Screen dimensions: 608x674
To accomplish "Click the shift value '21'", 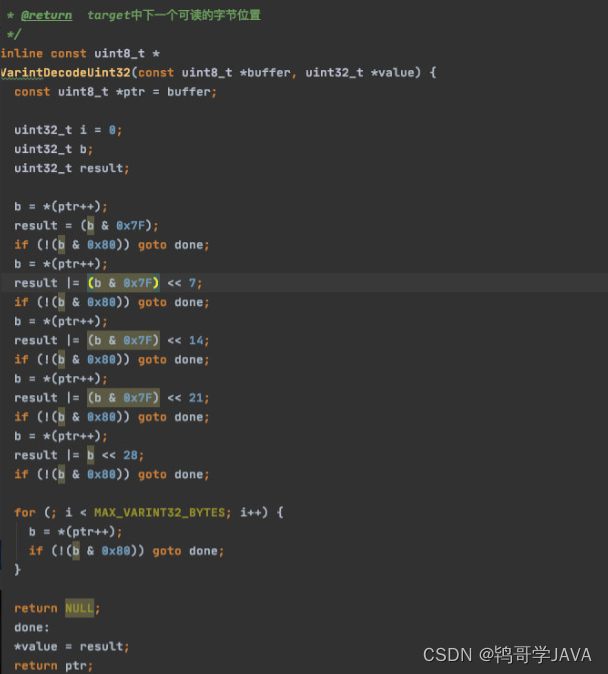I will pos(196,398).
